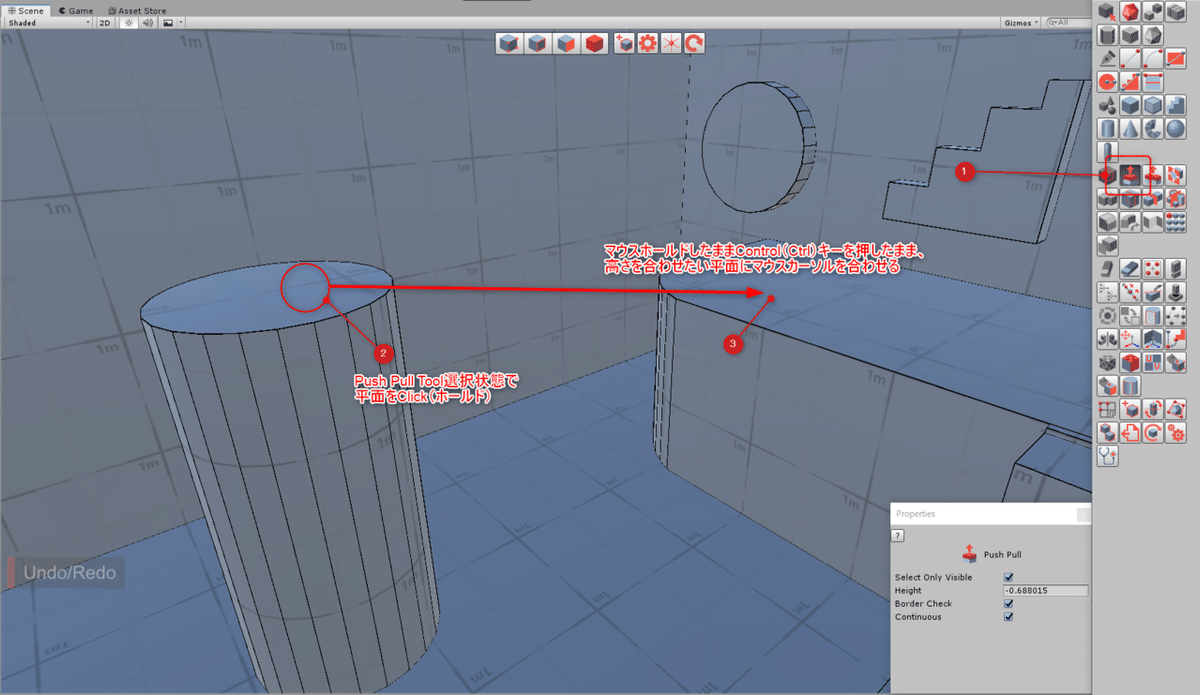Viewport: 1200px width, 695px height.
Task: Click the export page with red arrow icon
Action: pos(1131,432)
